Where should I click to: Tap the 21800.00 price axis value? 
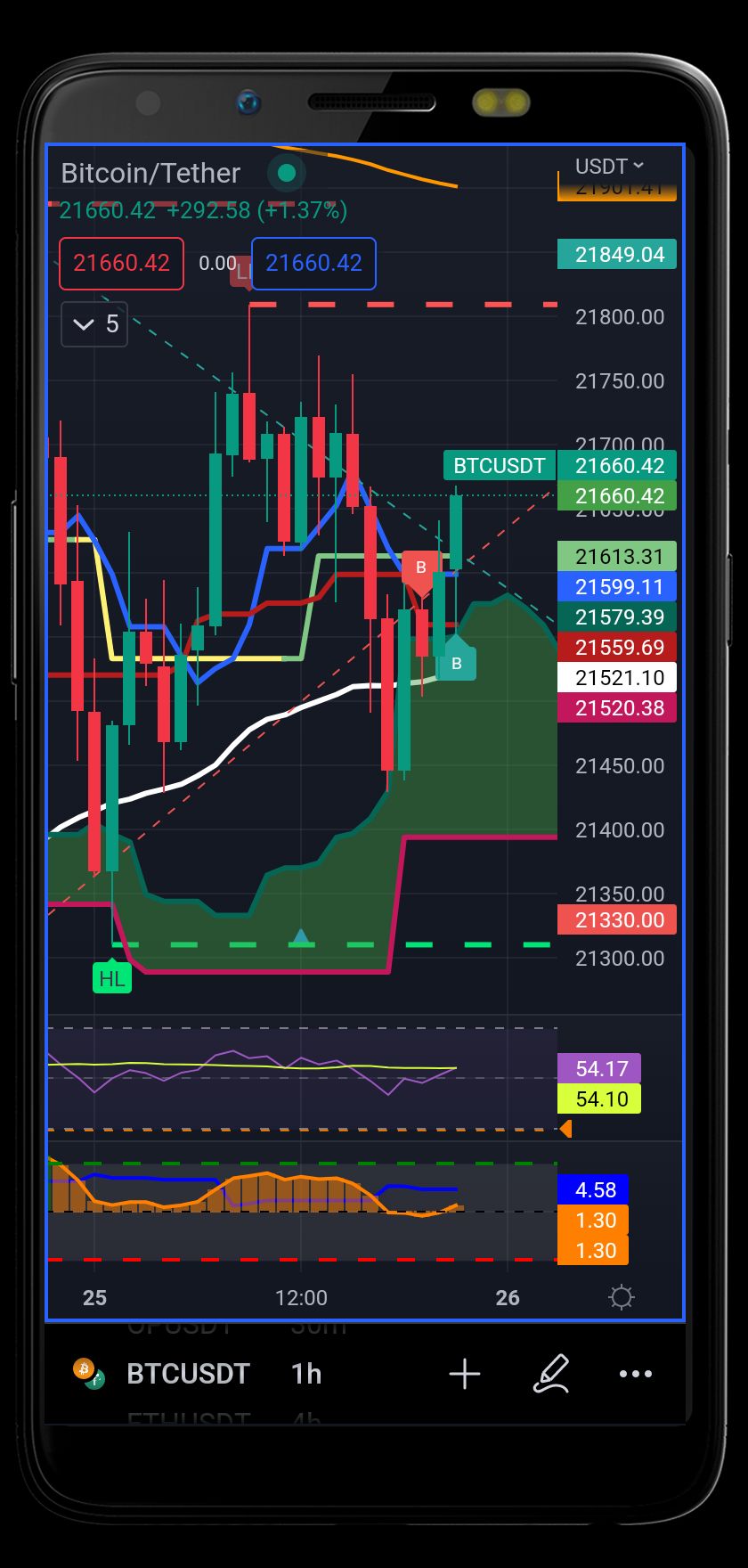tap(620, 317)
